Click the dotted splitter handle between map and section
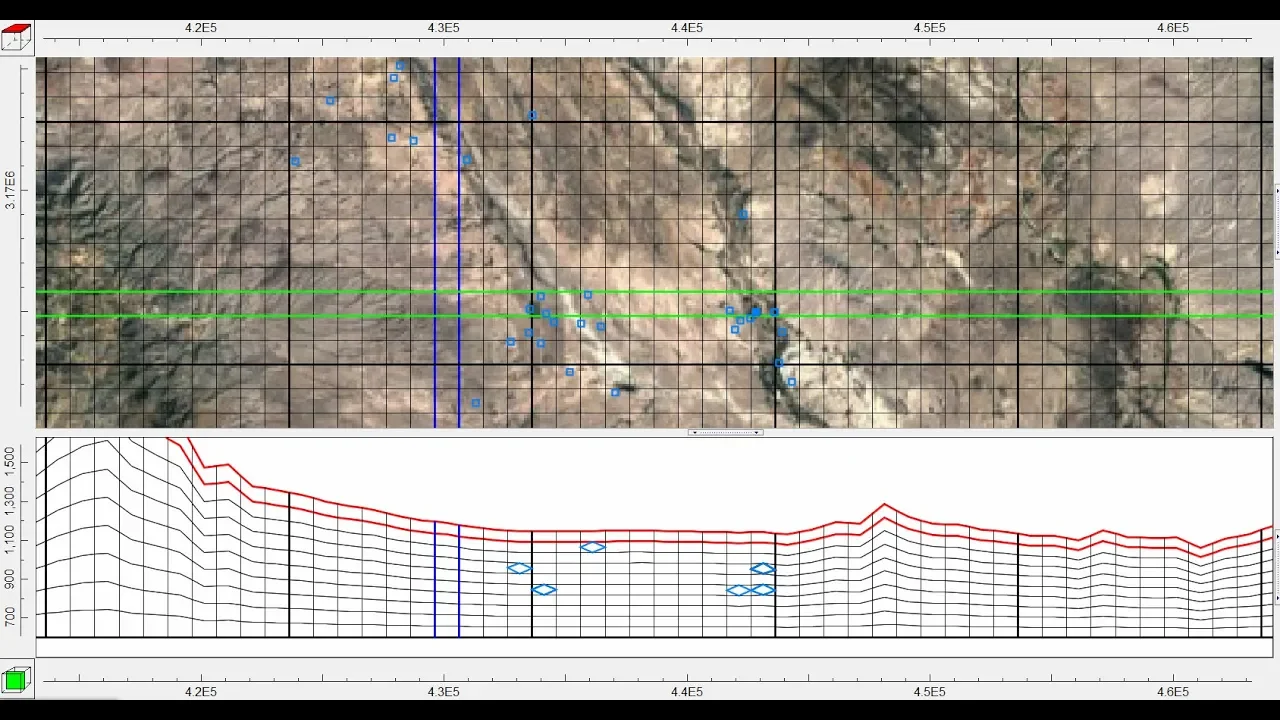1280x720 pixels. (x=725, y=432)
